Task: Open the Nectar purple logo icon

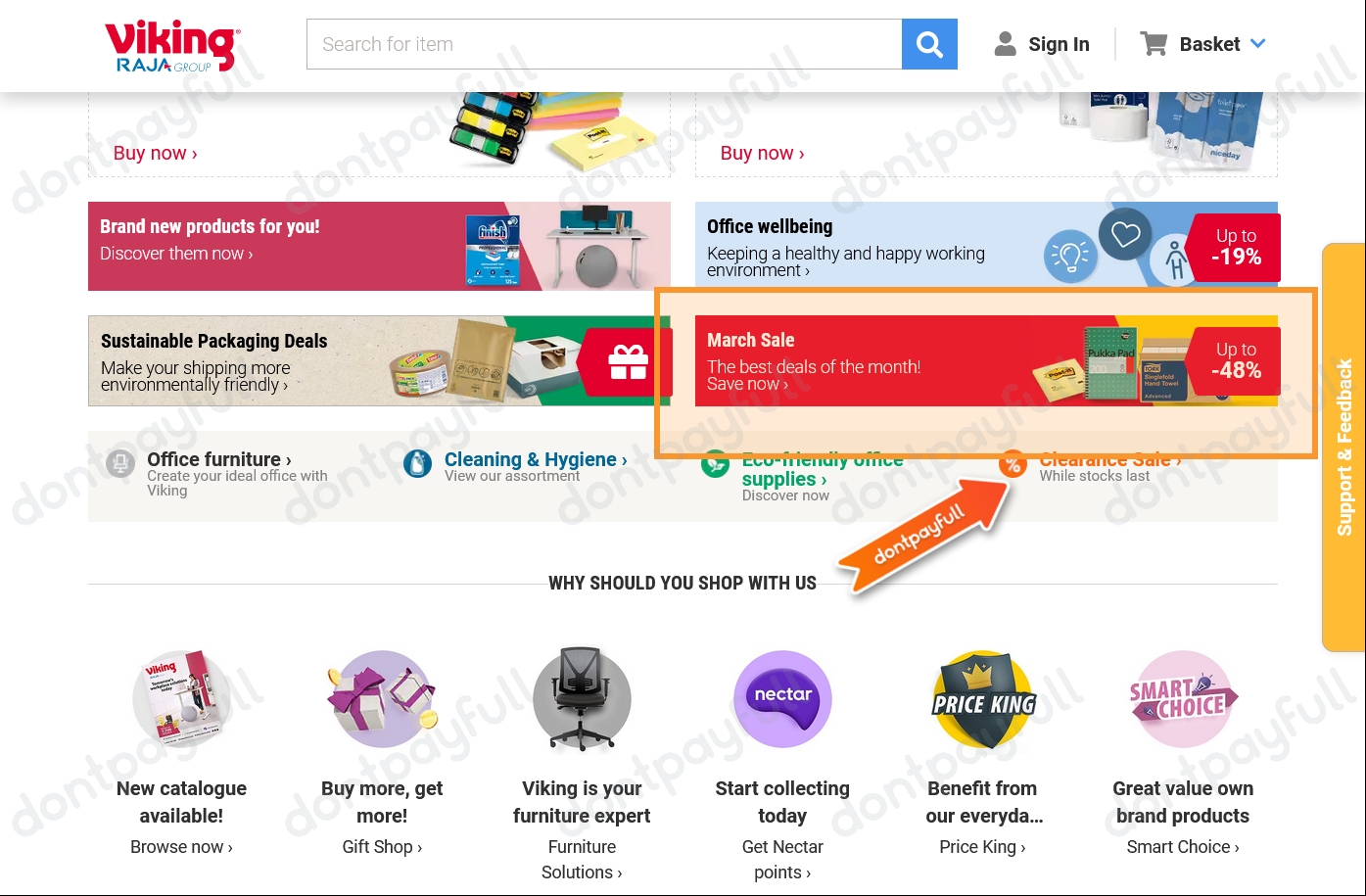Action: (x=782, y=699)
